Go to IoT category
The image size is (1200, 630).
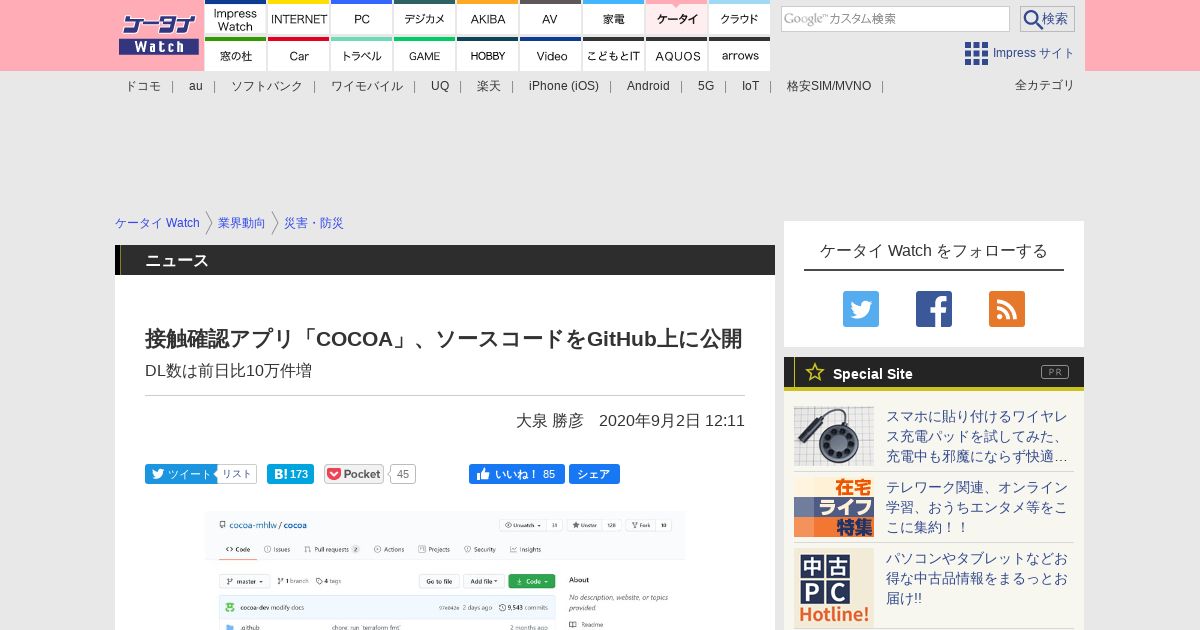[x=750, y=86]
